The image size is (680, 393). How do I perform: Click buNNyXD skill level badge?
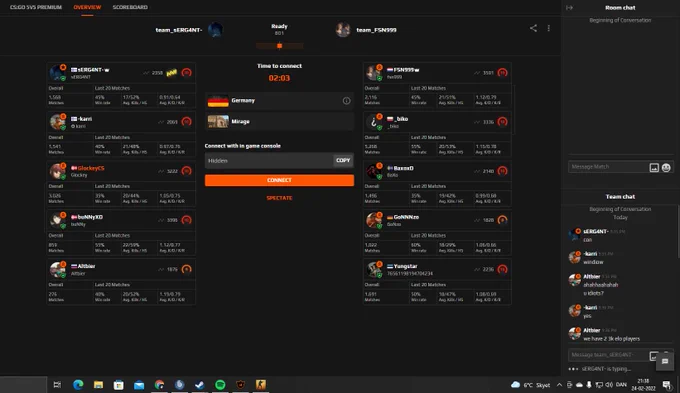pyautogui.click(x=186, y=220)
